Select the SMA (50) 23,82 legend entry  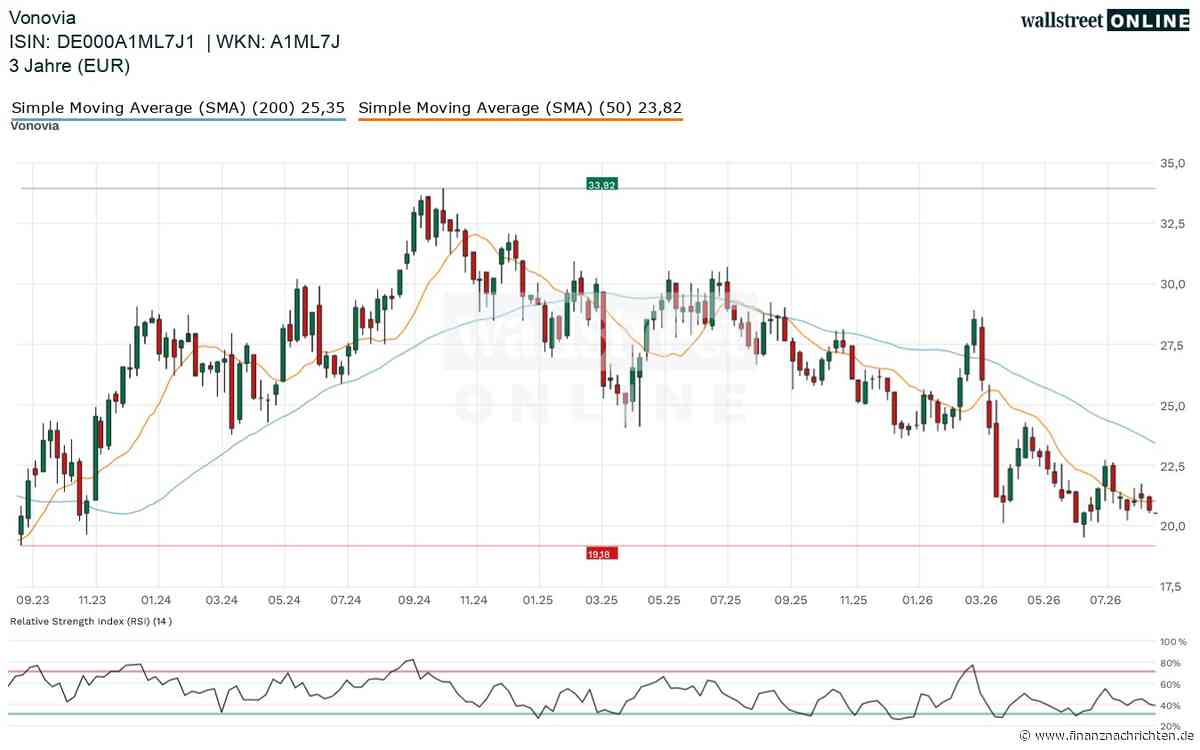[x=520, y=108]
